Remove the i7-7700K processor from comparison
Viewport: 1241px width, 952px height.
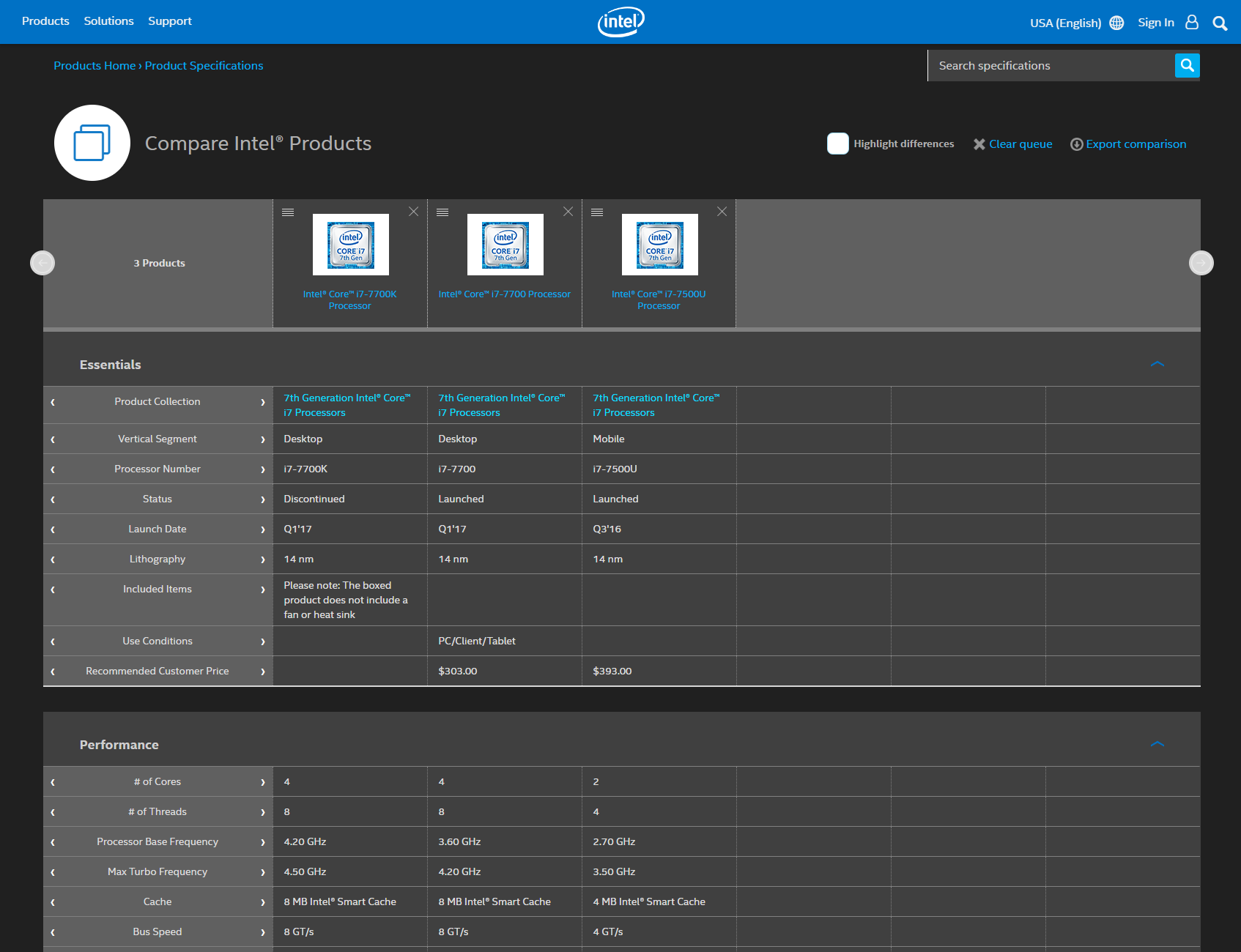[x=414, y=212]
